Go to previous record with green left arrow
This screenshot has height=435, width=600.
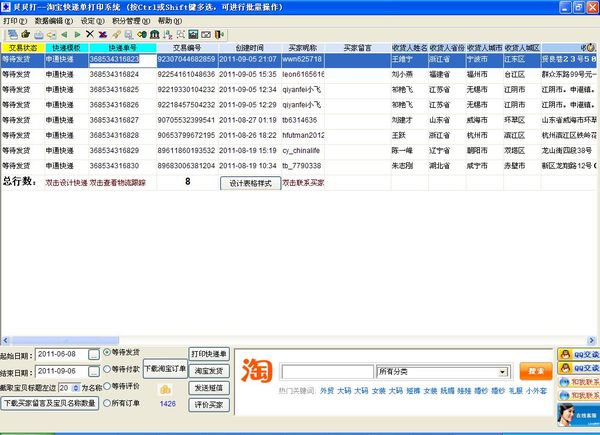(x=64, y=34)
